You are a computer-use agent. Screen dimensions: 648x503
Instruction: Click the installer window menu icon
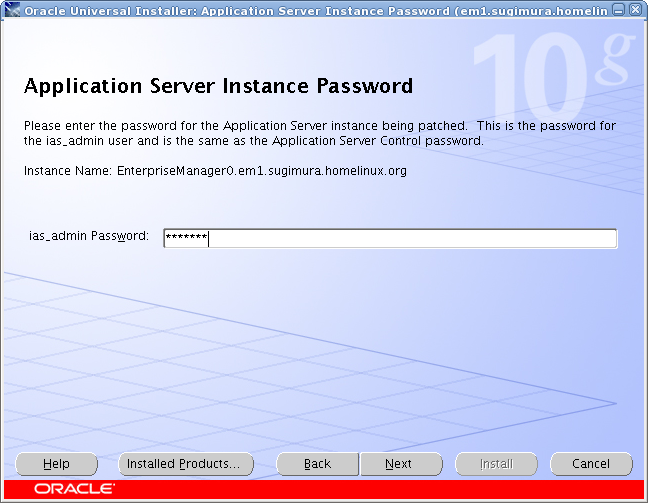(x=12, y=10)
